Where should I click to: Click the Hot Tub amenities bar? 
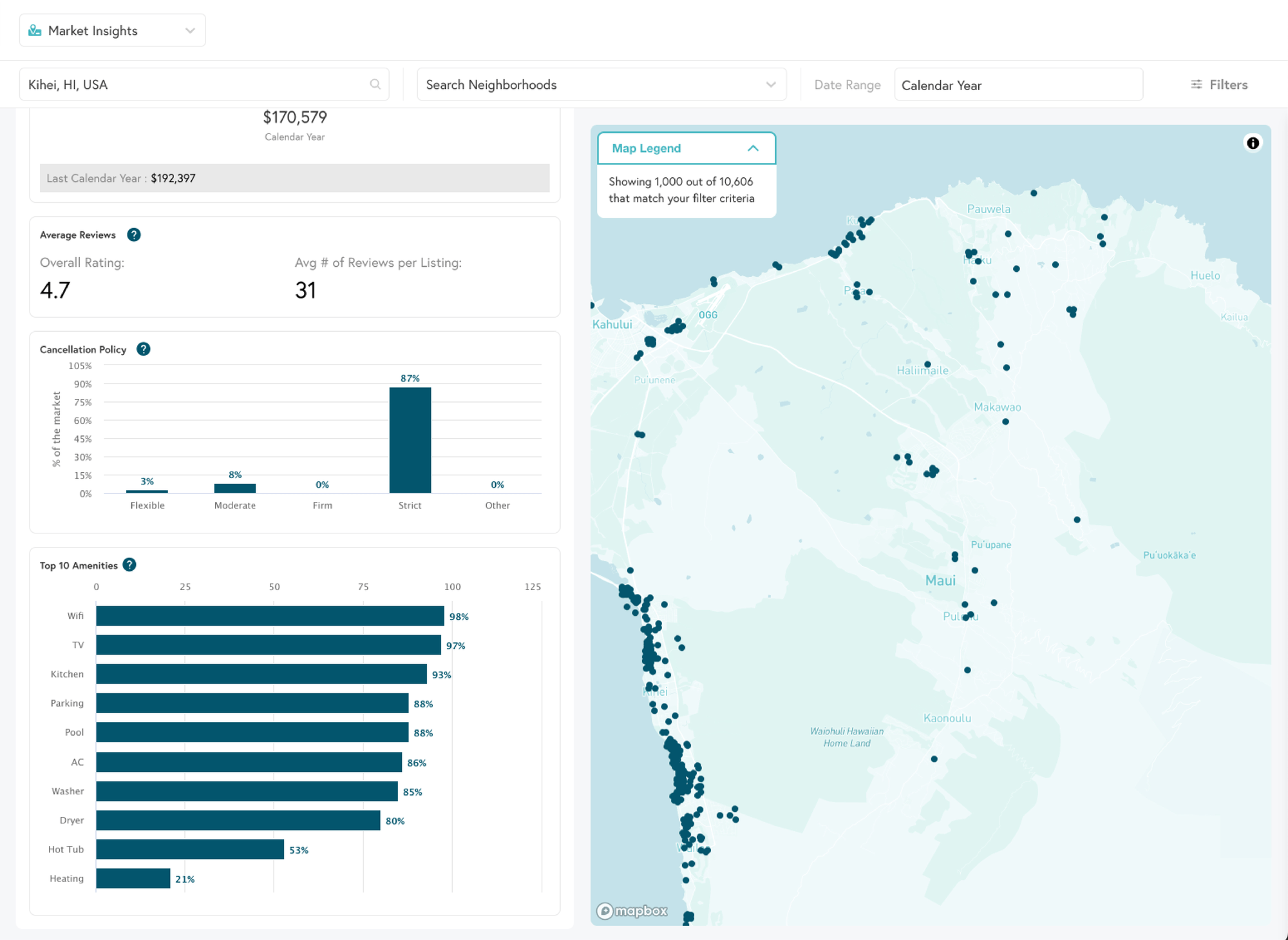[190, 849]
